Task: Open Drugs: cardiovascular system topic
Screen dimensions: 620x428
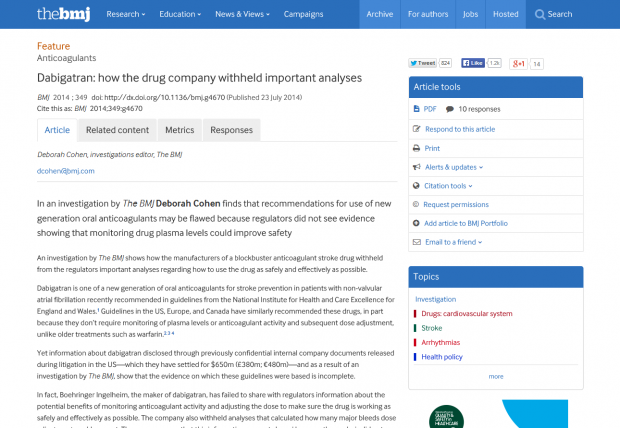Action: coord(467,314)
